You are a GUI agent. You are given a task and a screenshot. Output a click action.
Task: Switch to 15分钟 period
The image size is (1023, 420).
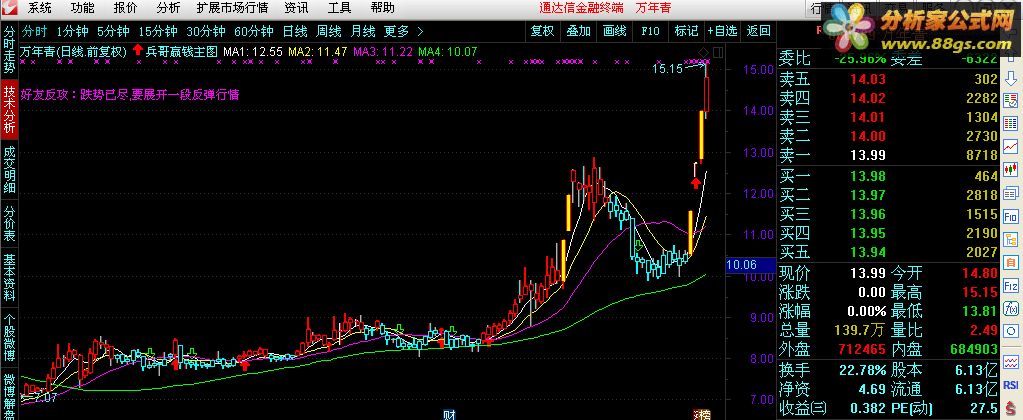[158, 31]
